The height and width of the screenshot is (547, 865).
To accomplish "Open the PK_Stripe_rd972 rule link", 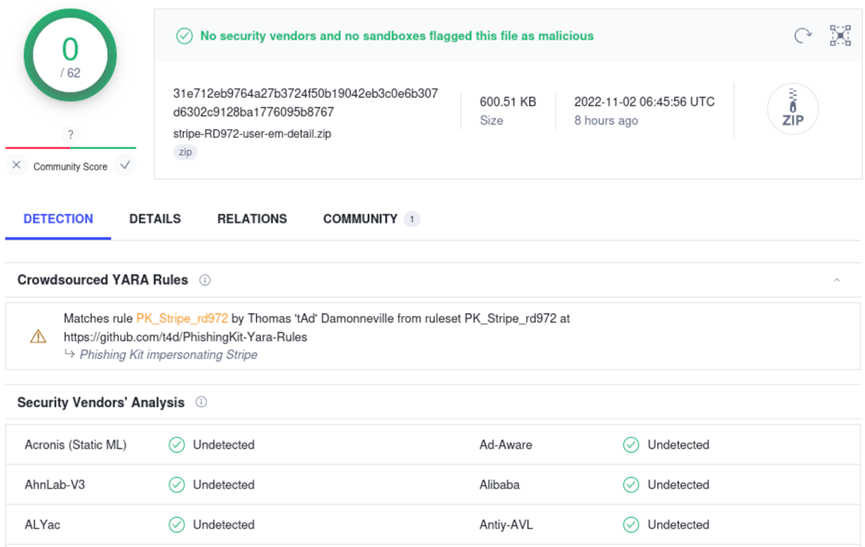I will (181, 319).
